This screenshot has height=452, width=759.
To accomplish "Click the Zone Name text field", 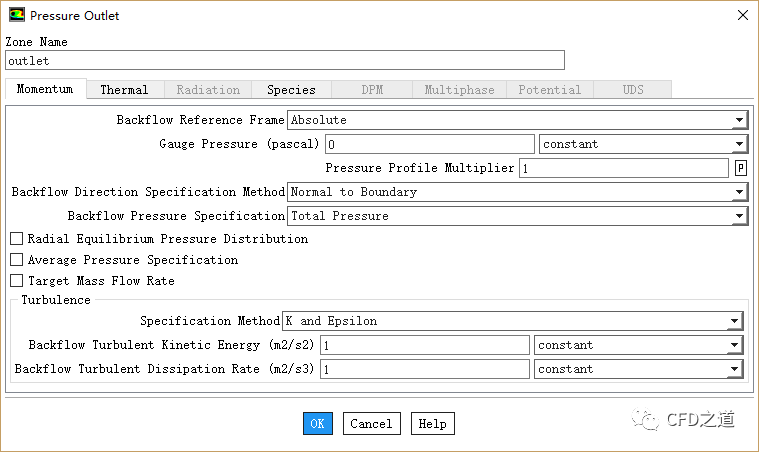I will tap(285, 61).
